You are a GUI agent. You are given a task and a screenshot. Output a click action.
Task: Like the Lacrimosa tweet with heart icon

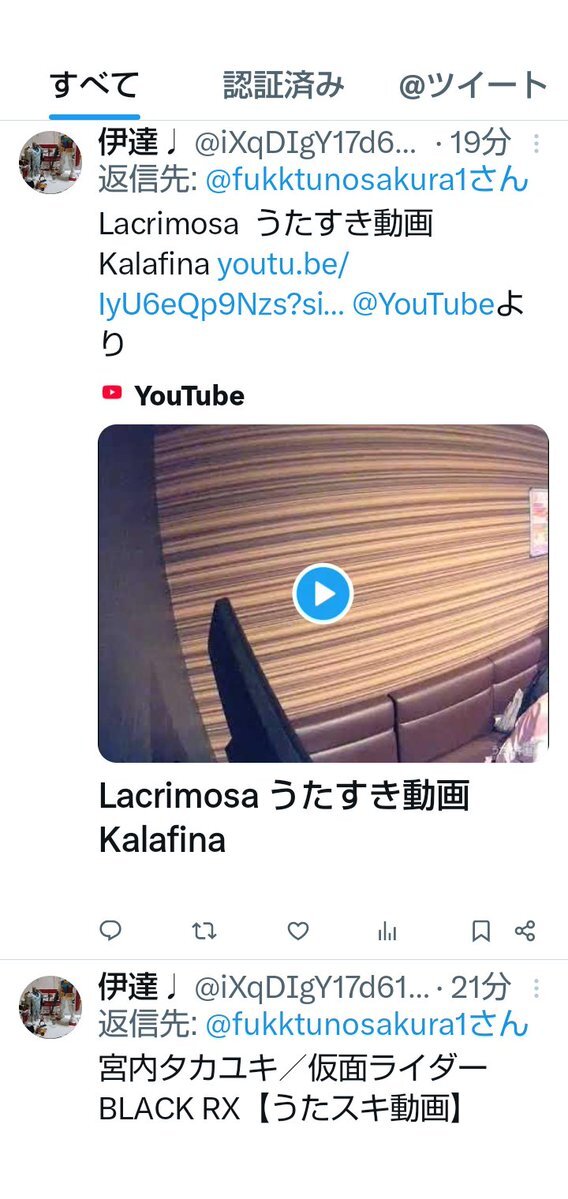coord(297,931)
